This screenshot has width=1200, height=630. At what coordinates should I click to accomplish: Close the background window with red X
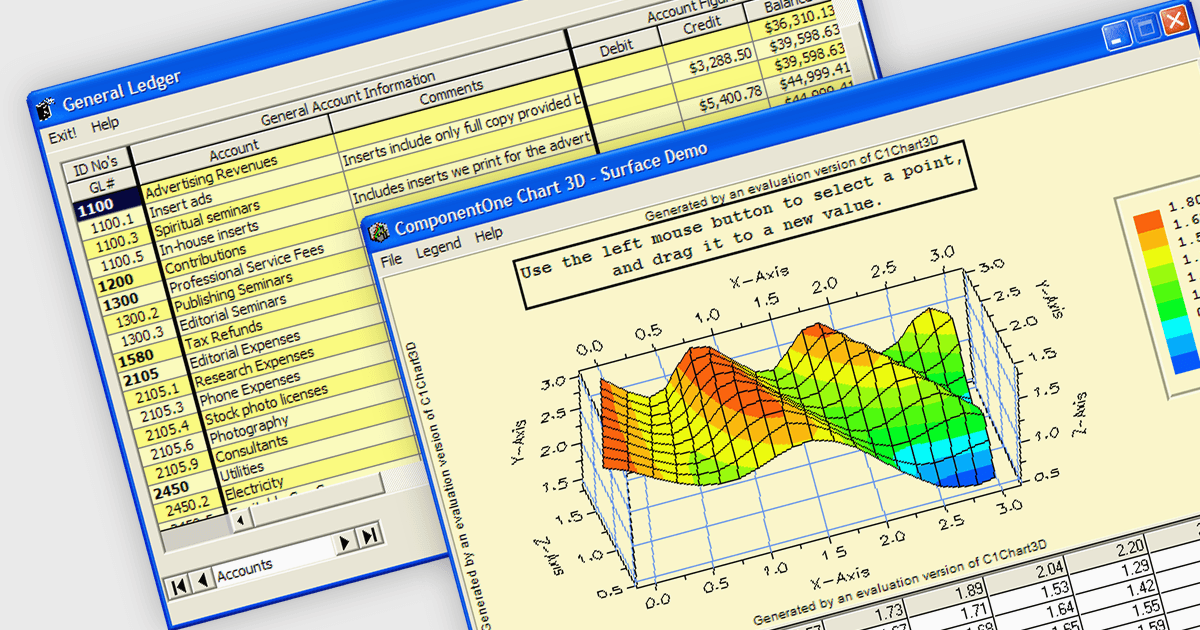(1174, 21)
